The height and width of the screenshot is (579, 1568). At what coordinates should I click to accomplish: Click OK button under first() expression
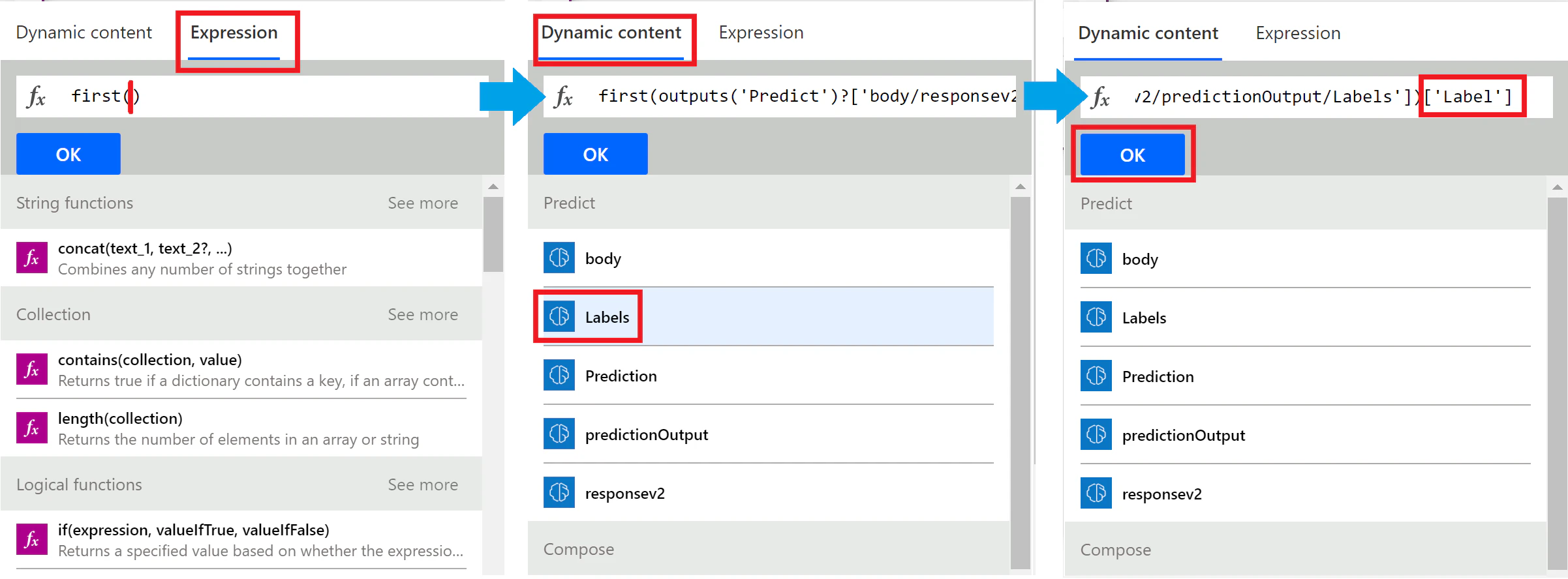click(x=69, y=154)
